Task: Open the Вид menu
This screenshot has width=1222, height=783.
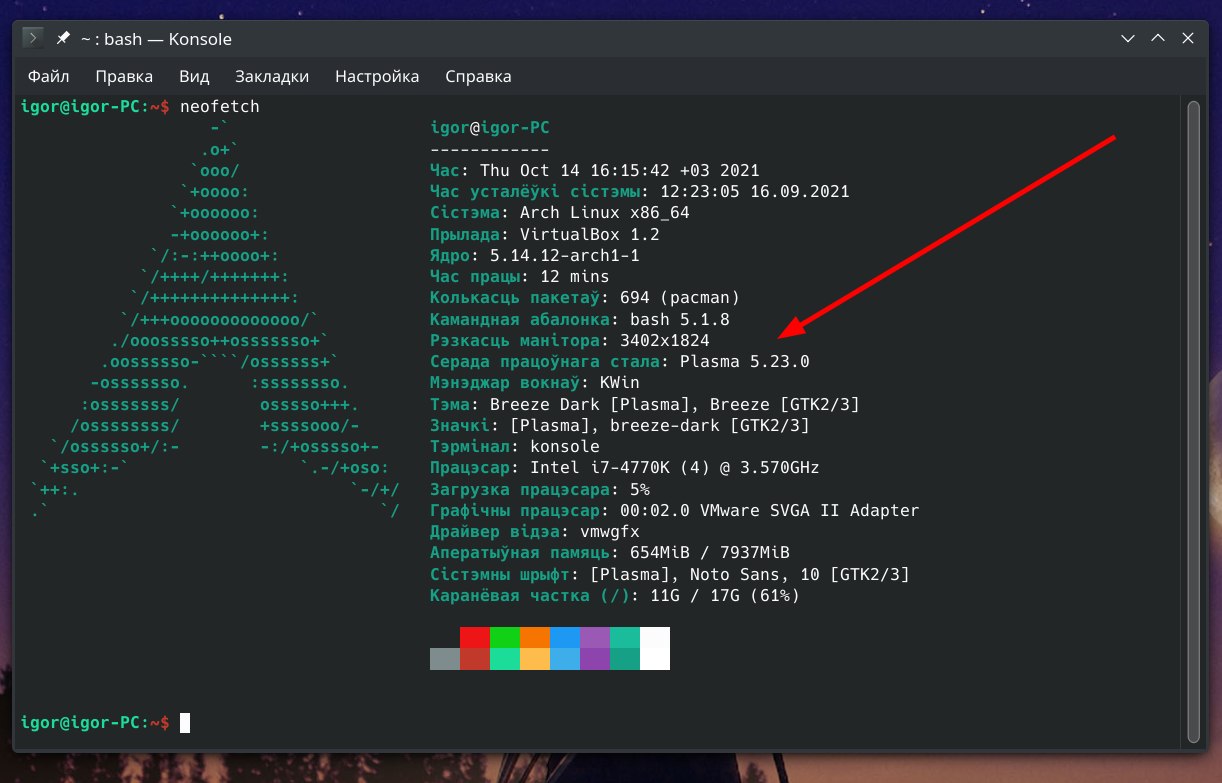Action: (194, 76)
